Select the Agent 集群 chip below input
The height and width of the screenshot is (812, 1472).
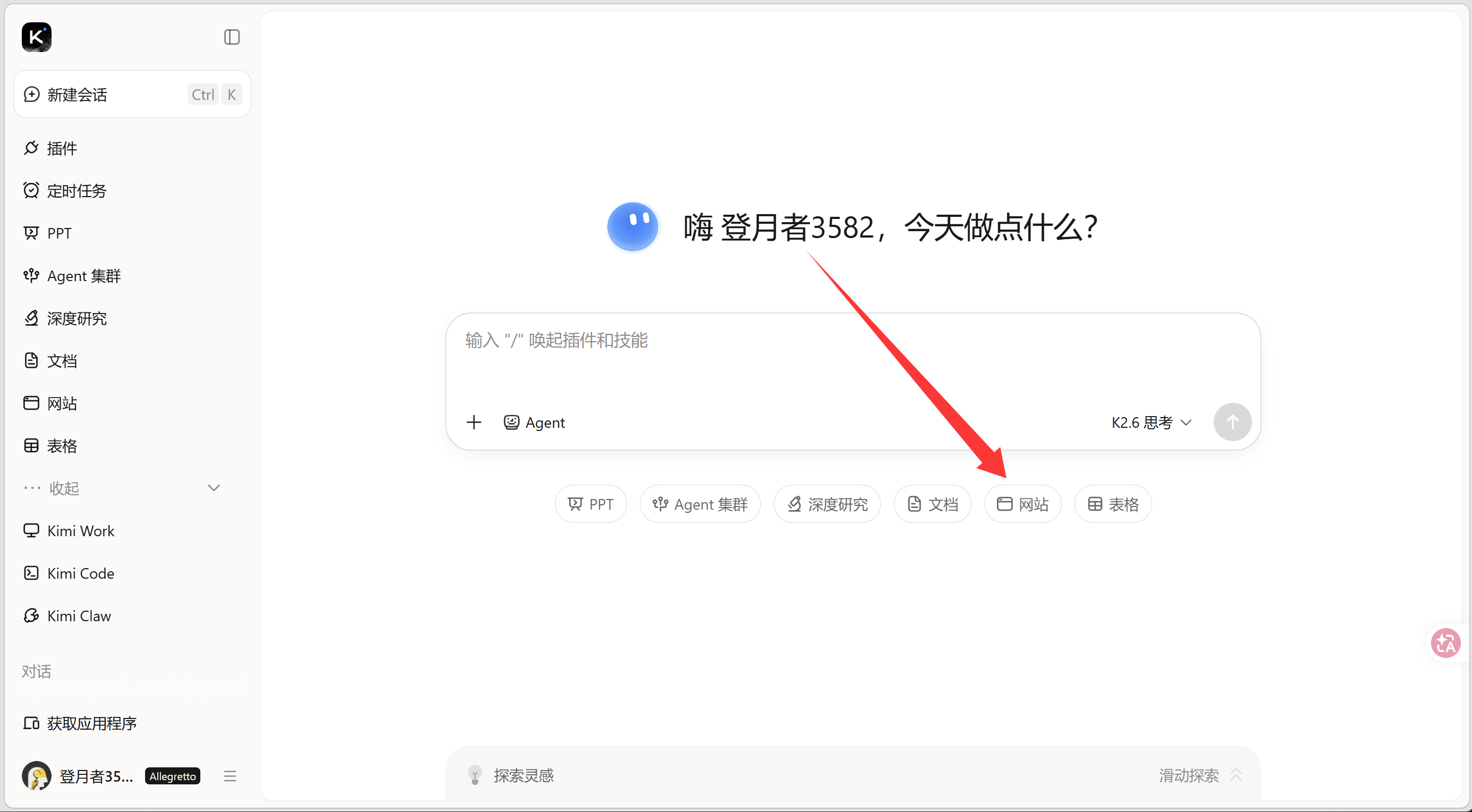click(700, 504)
